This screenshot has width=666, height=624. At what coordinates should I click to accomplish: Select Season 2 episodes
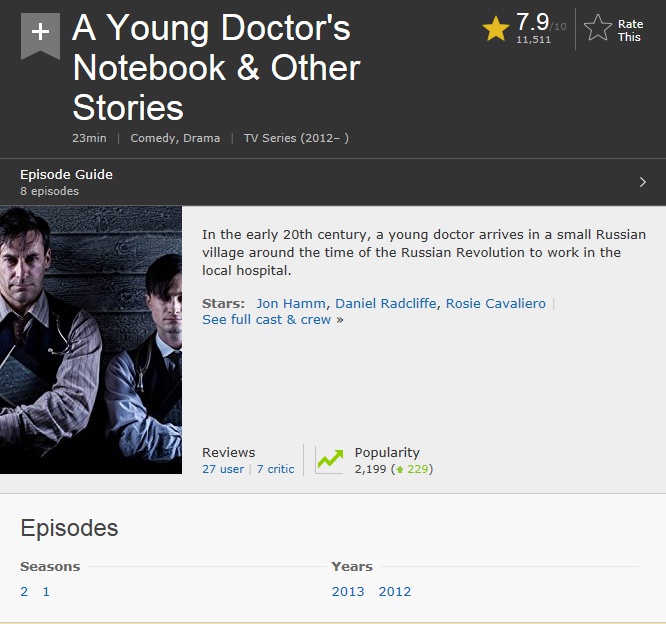click(x=24, y=591)
